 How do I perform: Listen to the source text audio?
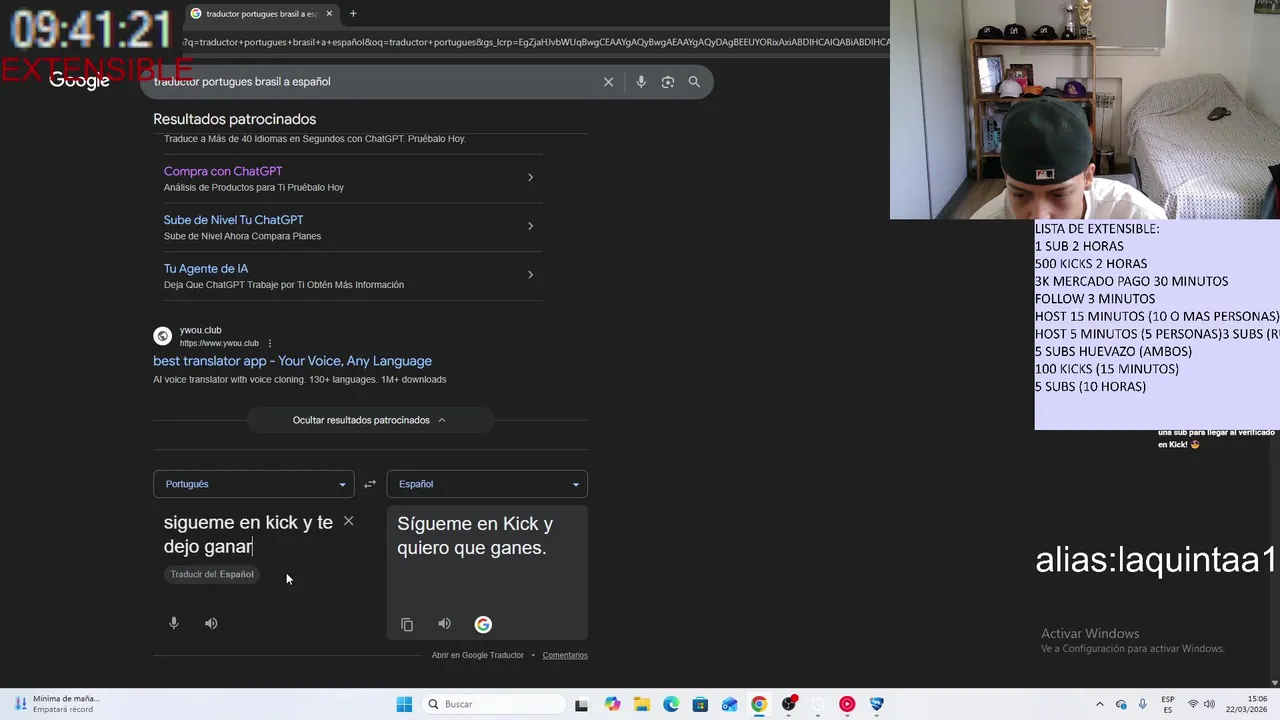(x=211, y=623)
